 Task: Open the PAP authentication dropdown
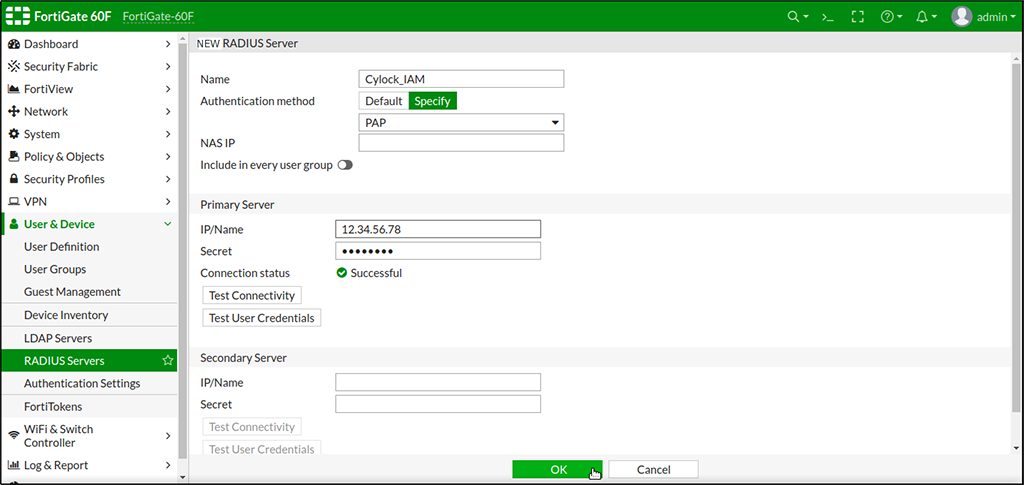(461, 123)
